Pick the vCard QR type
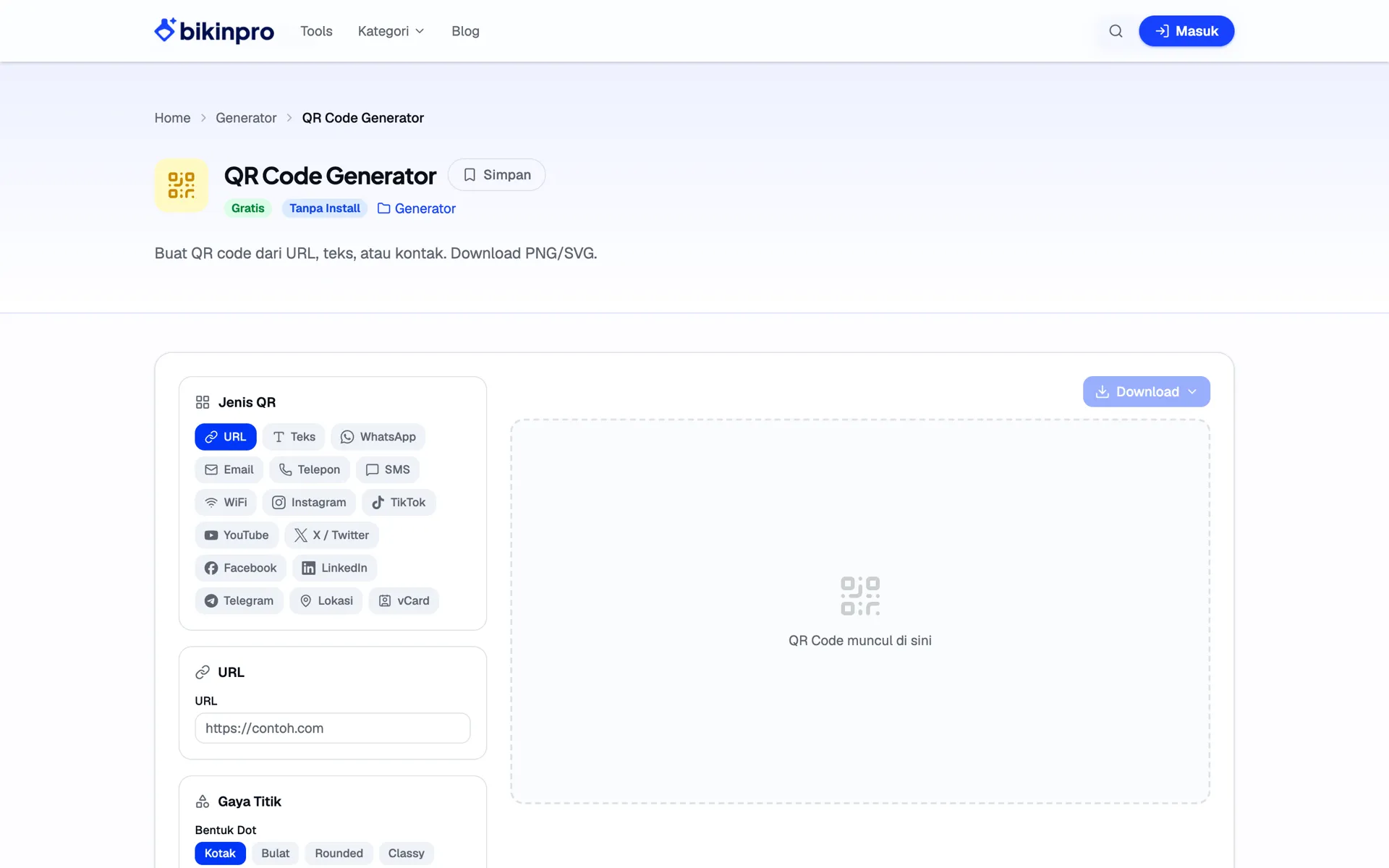 (404, 600)
